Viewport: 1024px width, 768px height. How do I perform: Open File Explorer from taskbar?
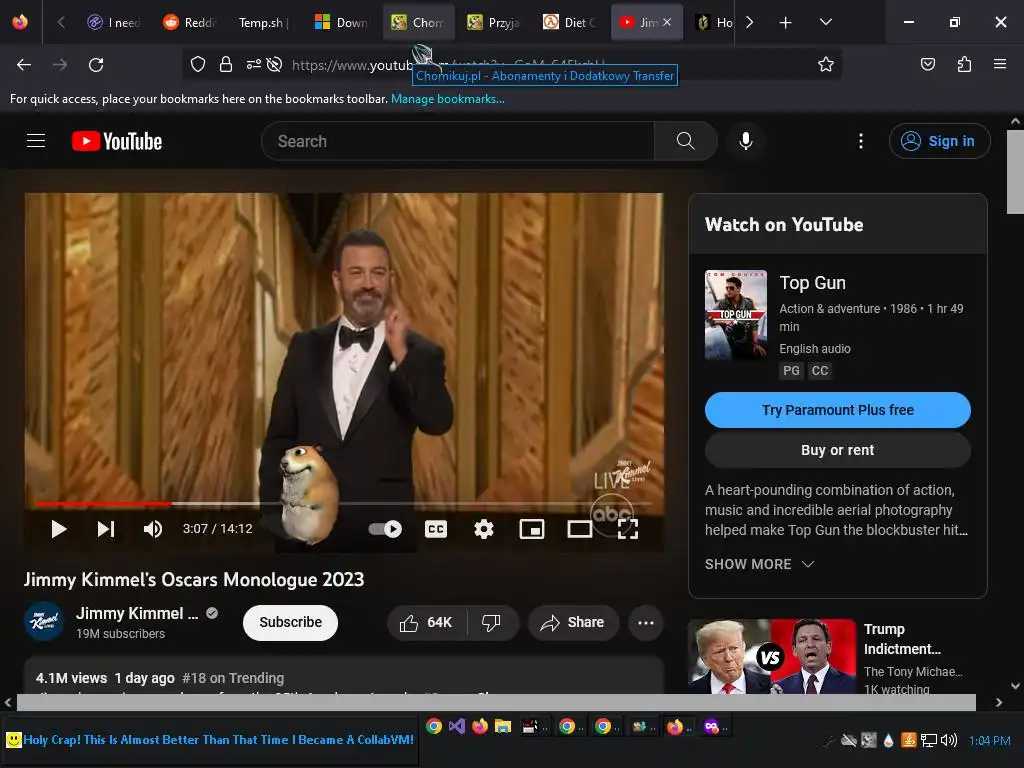pyautogui.click(x=502, y=726)
